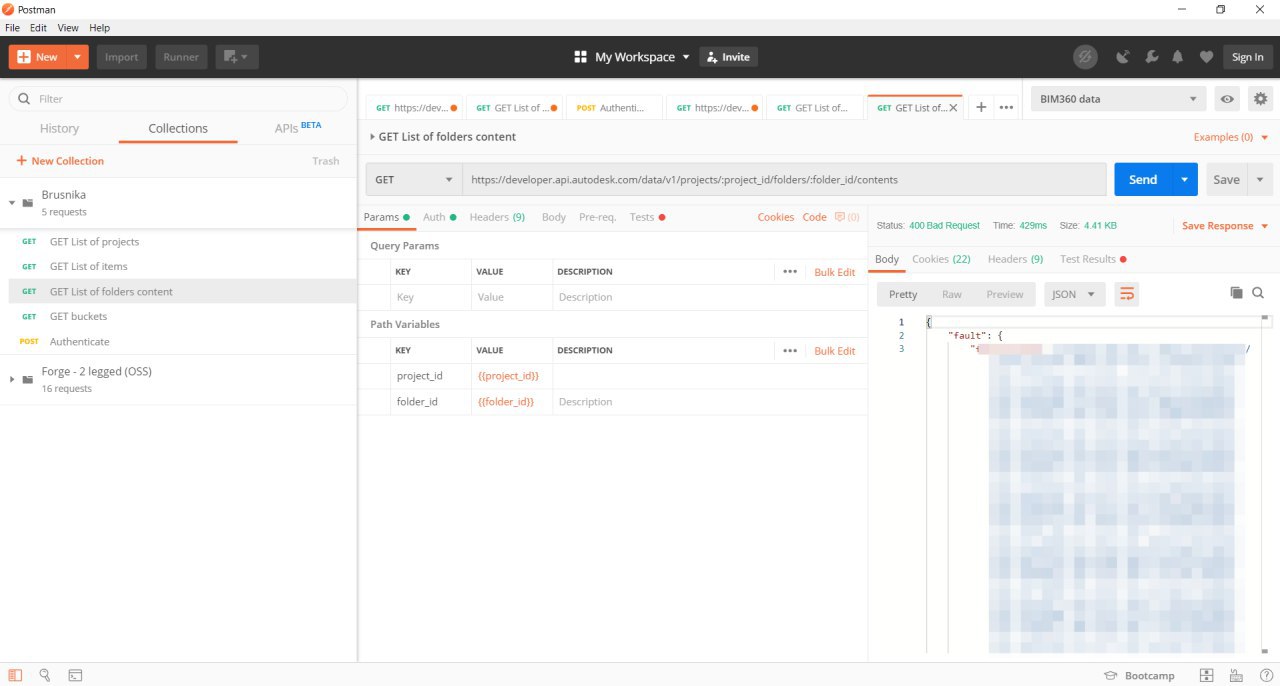
Task: Open manage environments gear icon
Action: (1260, 99)
